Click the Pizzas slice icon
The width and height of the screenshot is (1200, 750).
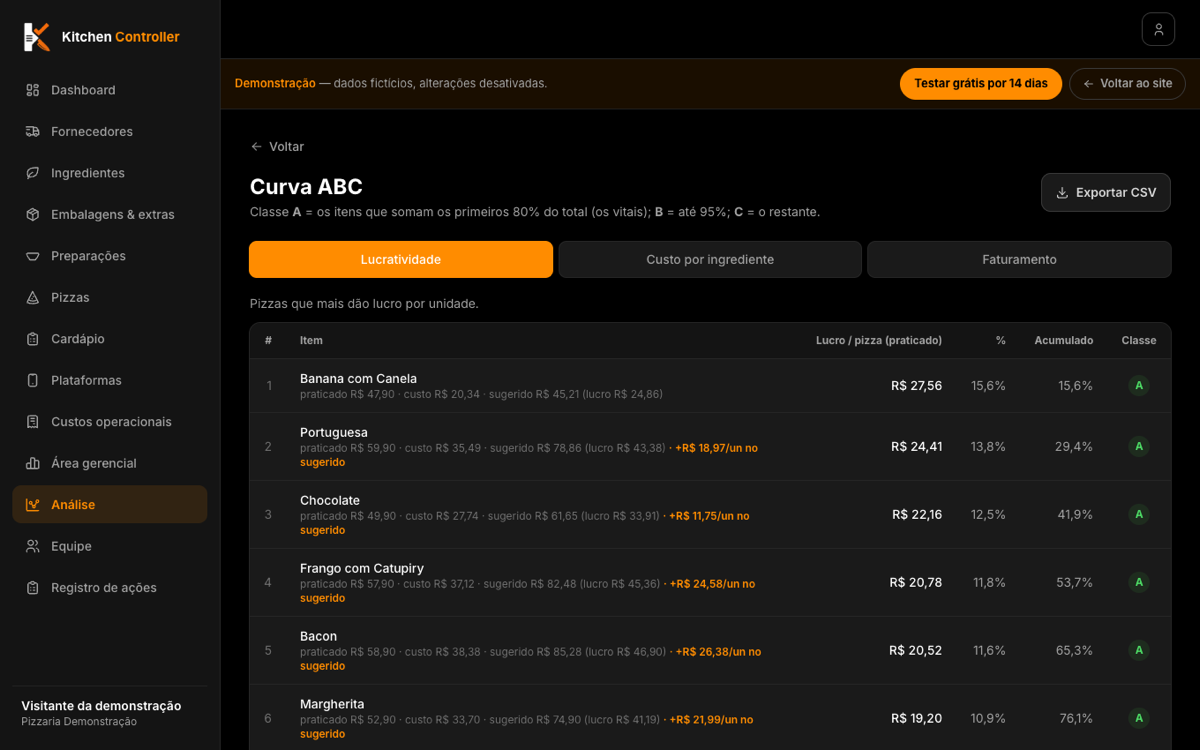point(33,297)
